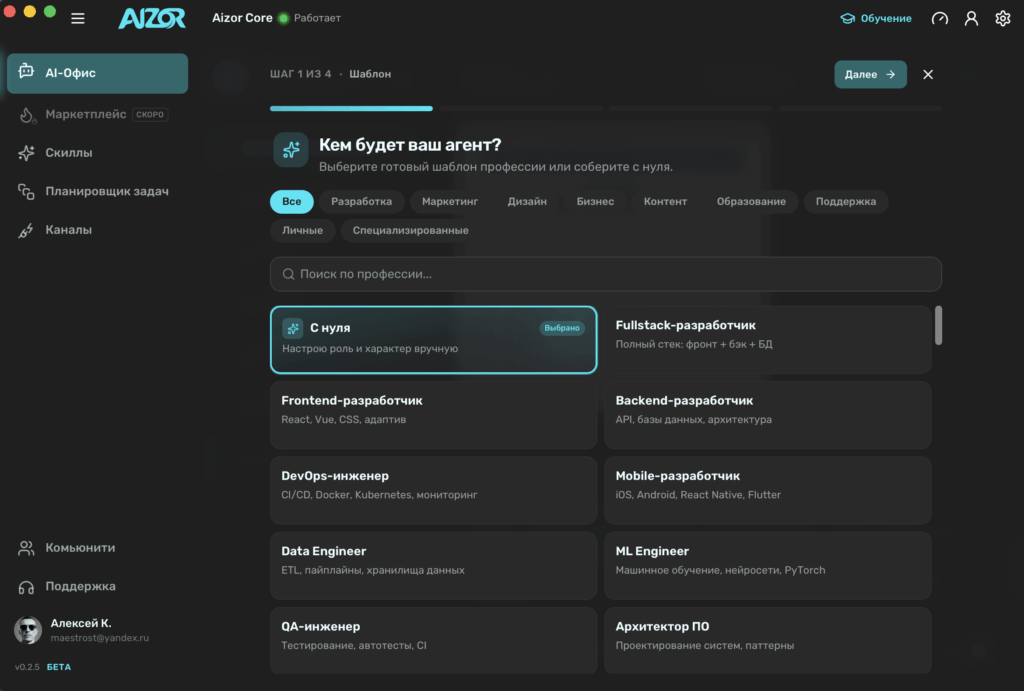Viewport: 1024px width, 691px height.
Task: Filter templates by Разработка
Action: (x=361, y=201)
